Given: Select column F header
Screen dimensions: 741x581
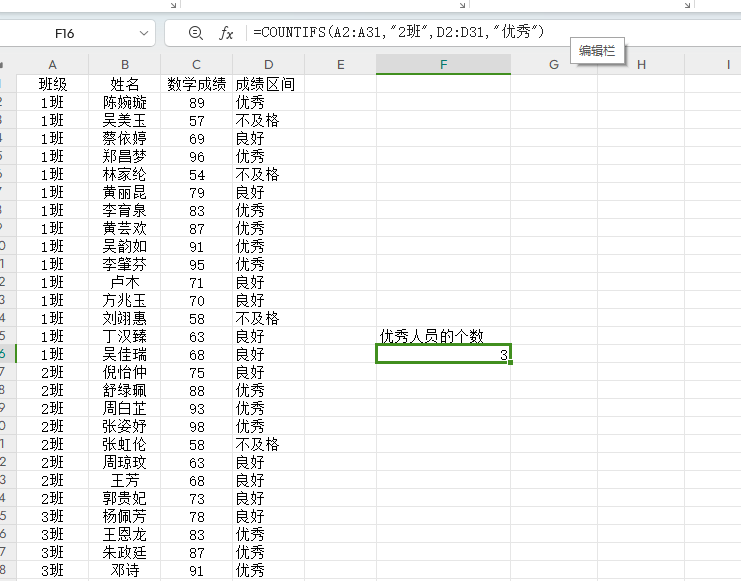Looking at the screenshot, I should (x=443, y=65).
